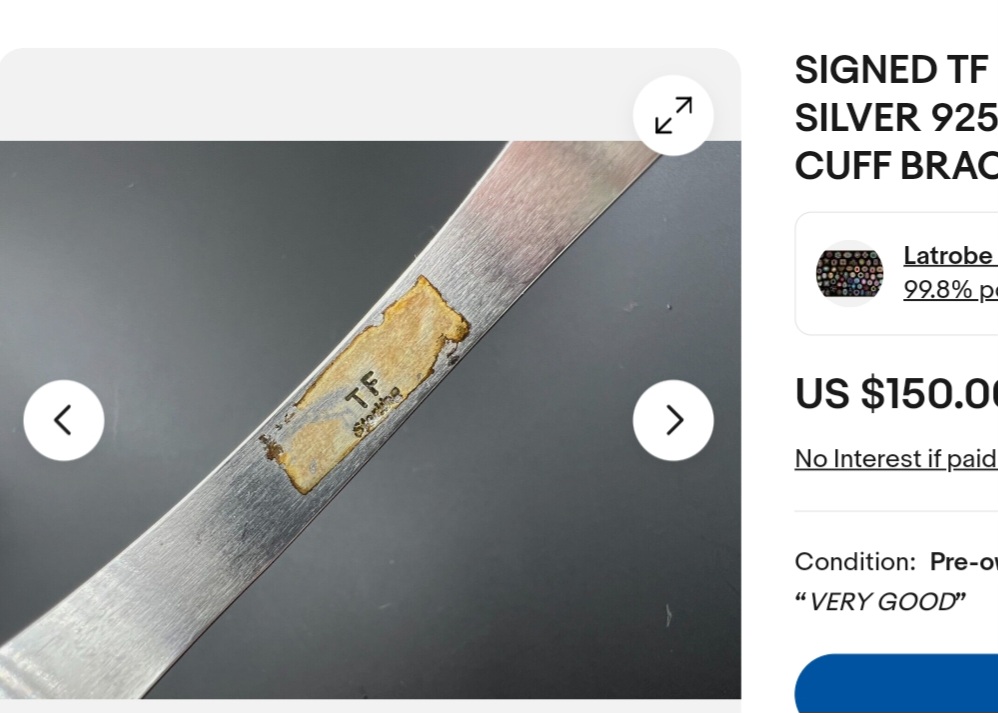
Task: Click the seller info card
Action: 896,274
